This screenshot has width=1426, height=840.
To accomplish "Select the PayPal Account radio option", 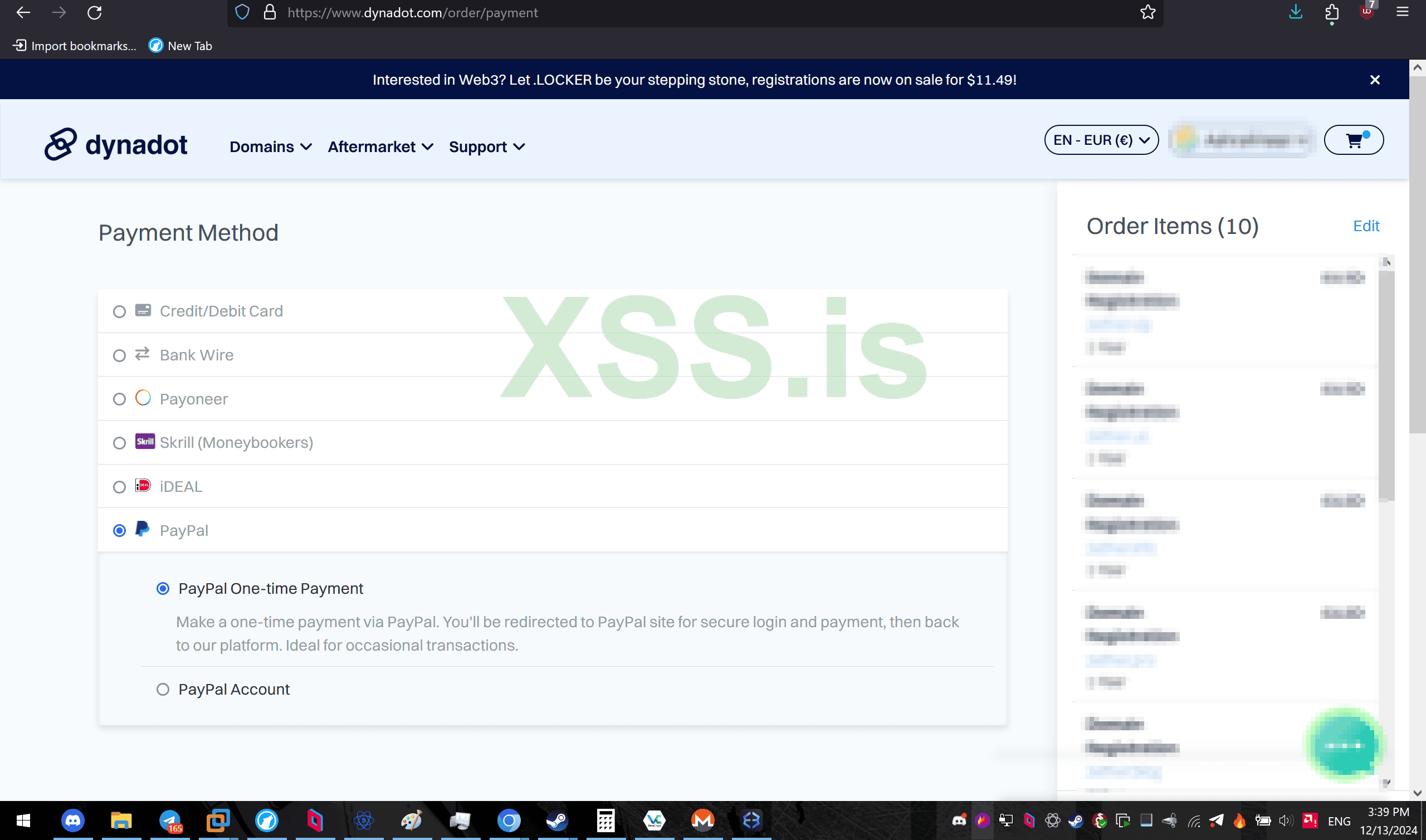I will point(163,690).
